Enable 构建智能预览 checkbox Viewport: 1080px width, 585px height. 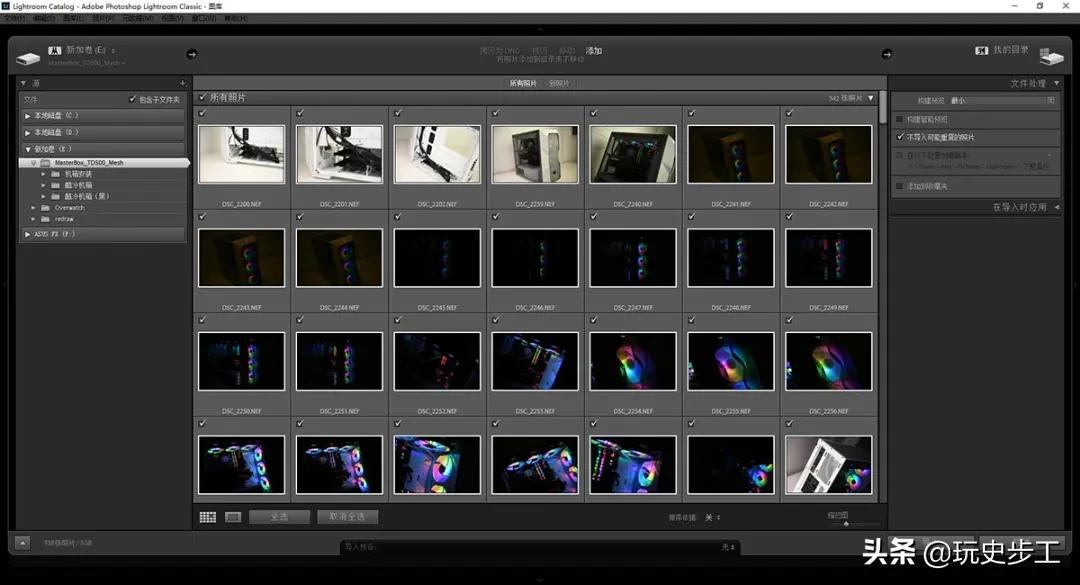point(900,119)
